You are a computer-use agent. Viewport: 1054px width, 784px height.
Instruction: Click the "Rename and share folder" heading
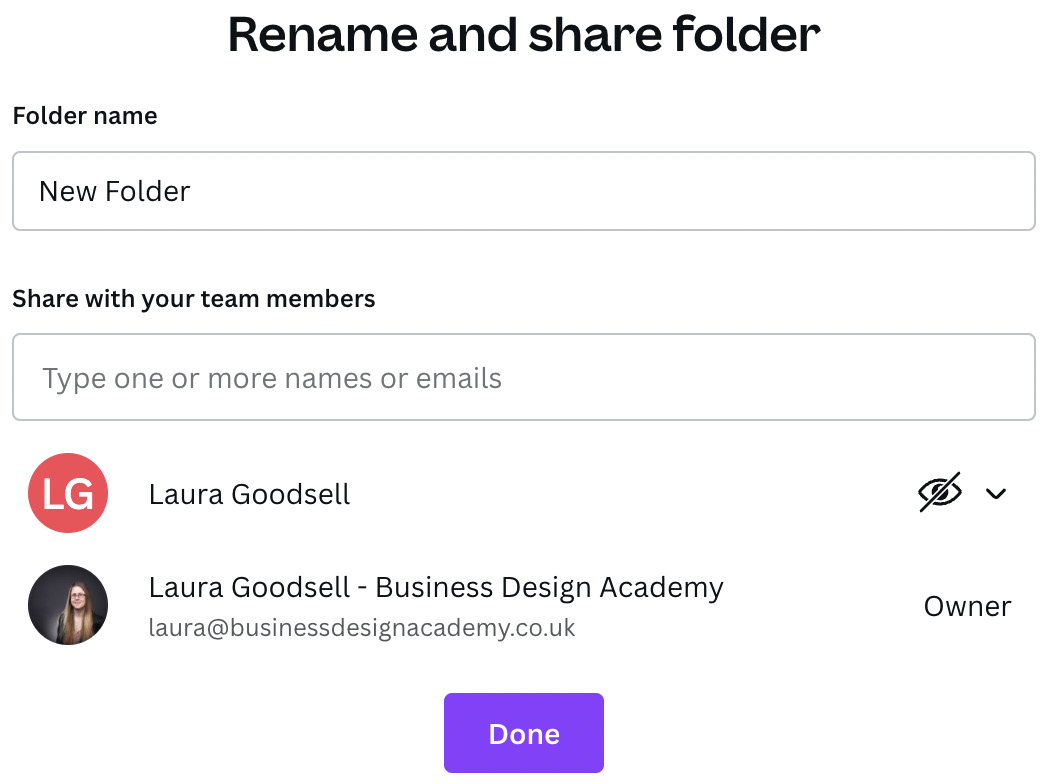(524, 36)
